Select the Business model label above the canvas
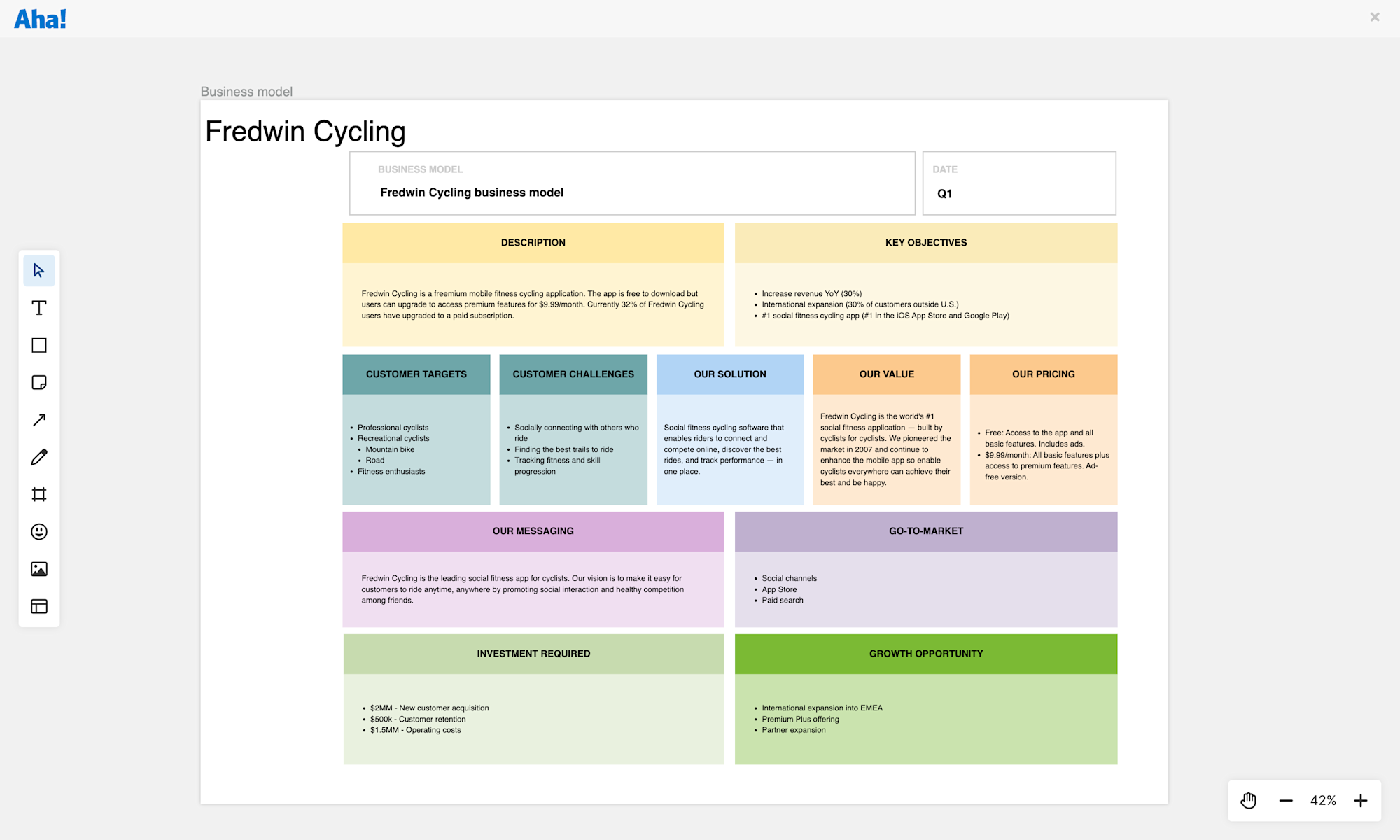 click(x=246, y=91)
